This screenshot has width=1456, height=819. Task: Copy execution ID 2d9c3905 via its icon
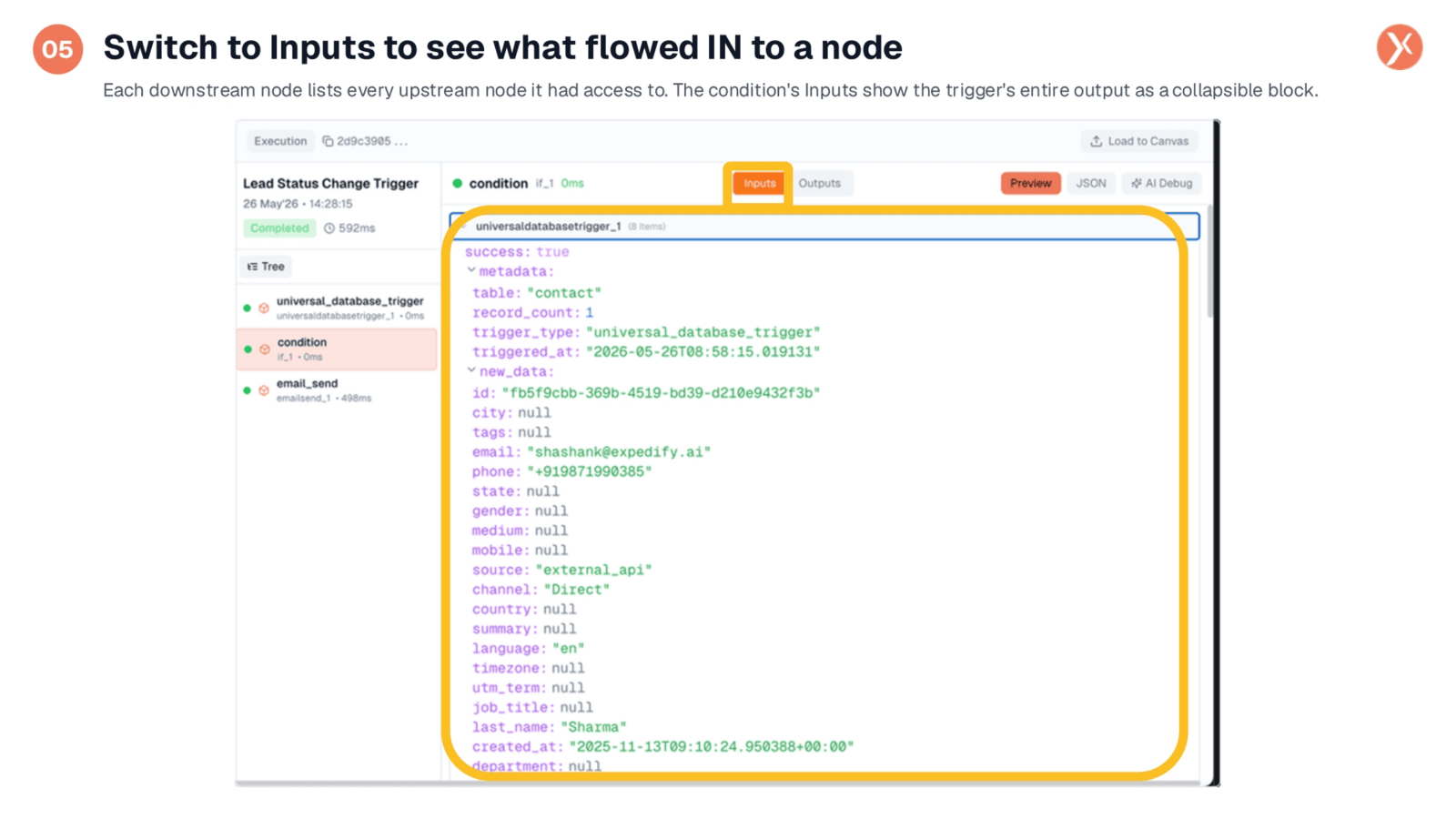tap(328, 141)
